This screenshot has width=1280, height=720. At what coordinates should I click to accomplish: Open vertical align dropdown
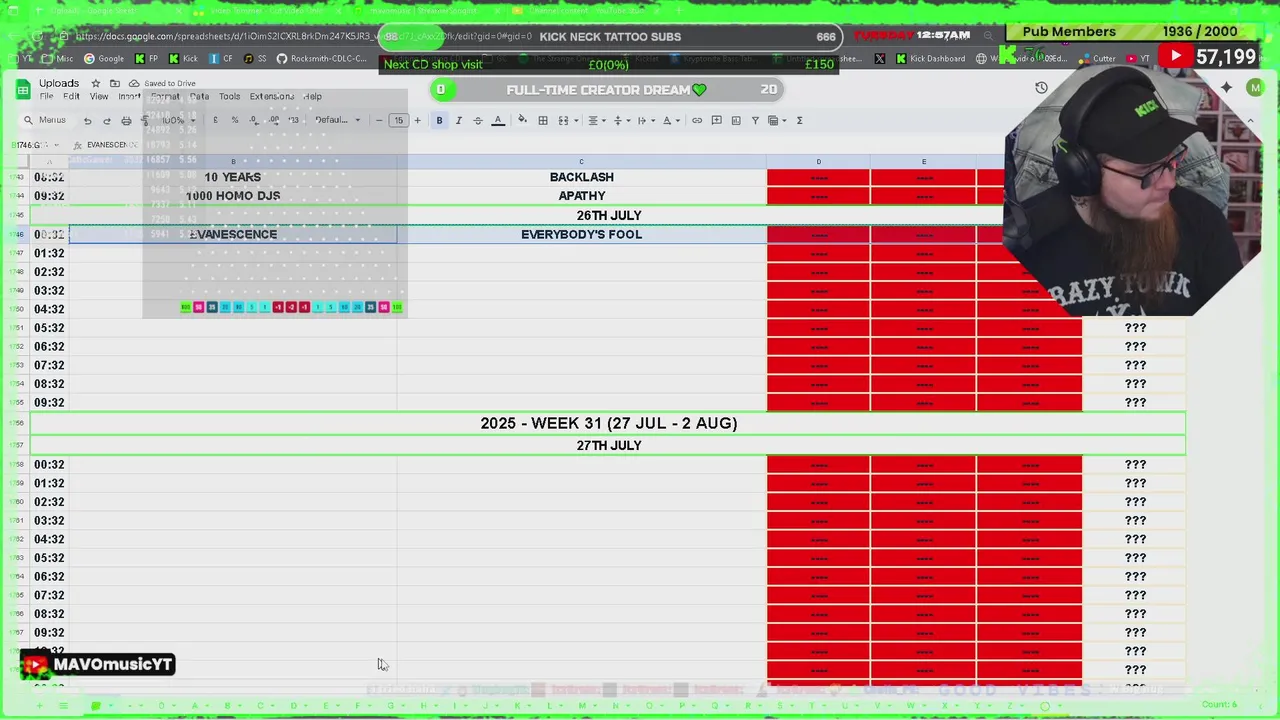[620, 120]
